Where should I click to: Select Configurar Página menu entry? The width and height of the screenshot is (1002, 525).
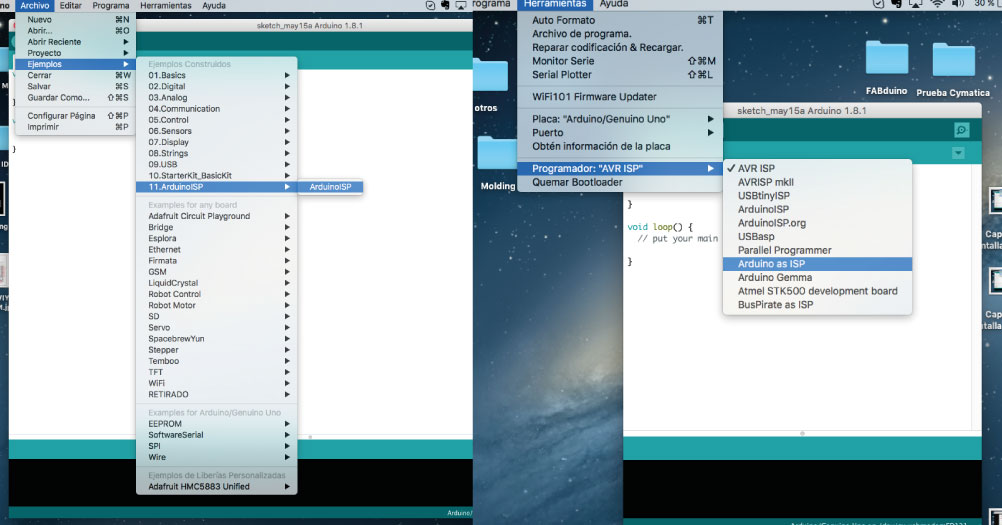tap(75, 116)
